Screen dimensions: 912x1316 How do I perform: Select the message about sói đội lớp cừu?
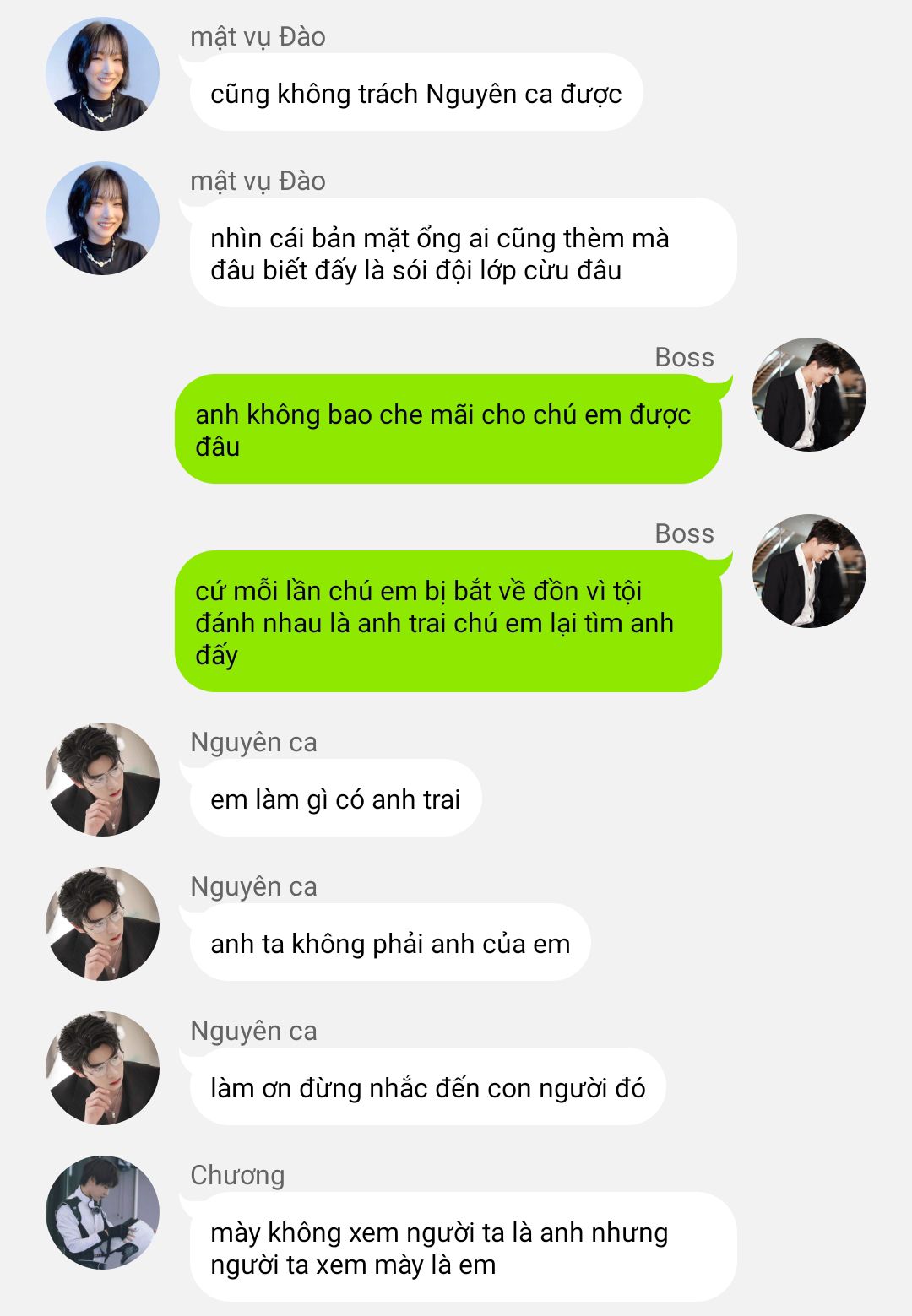(463, 253)
